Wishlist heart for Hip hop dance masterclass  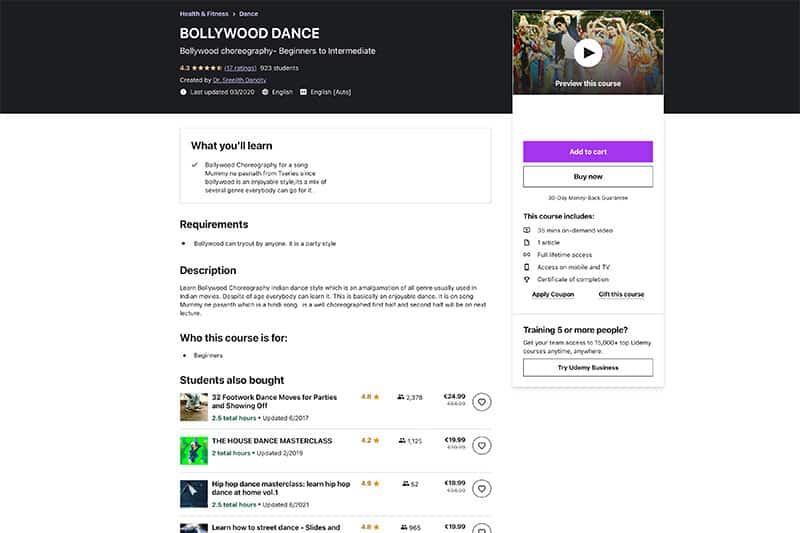(x=482, y=489)
